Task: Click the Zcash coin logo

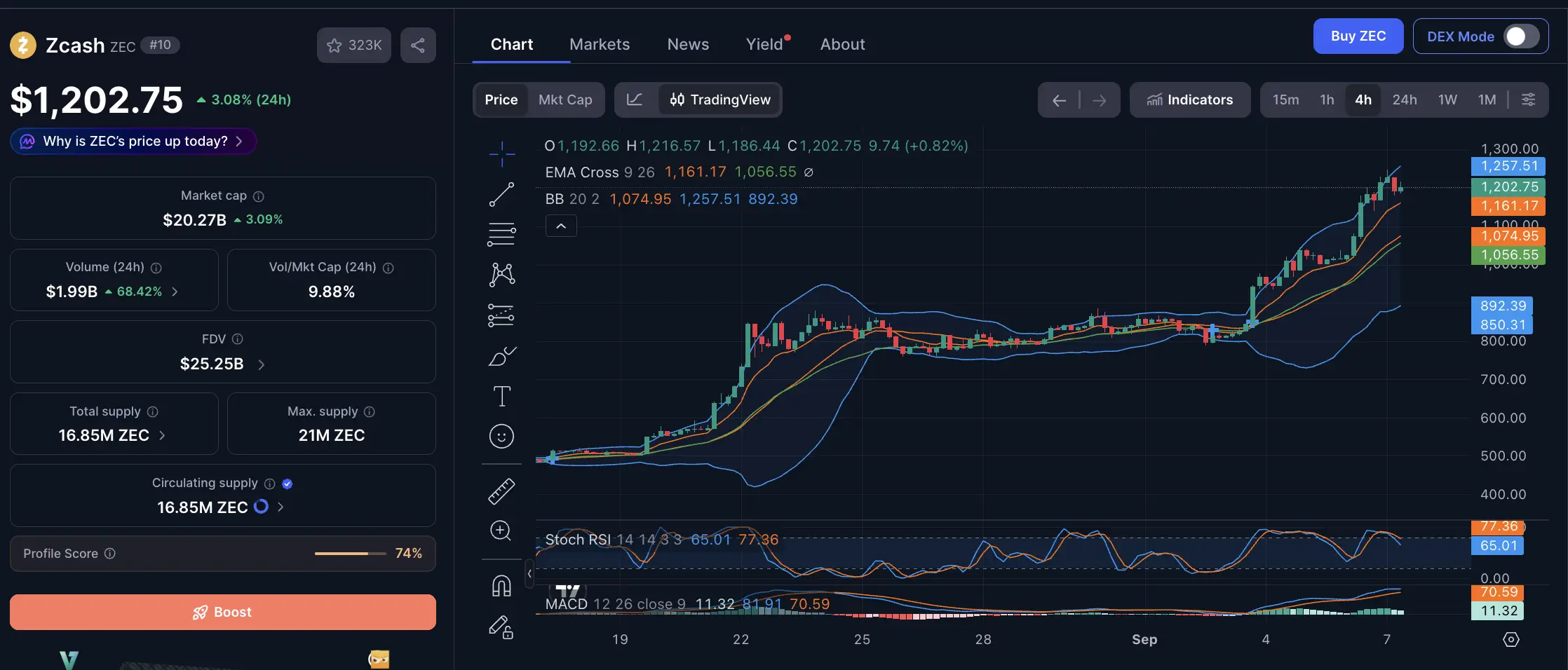Action: (23, 46)
